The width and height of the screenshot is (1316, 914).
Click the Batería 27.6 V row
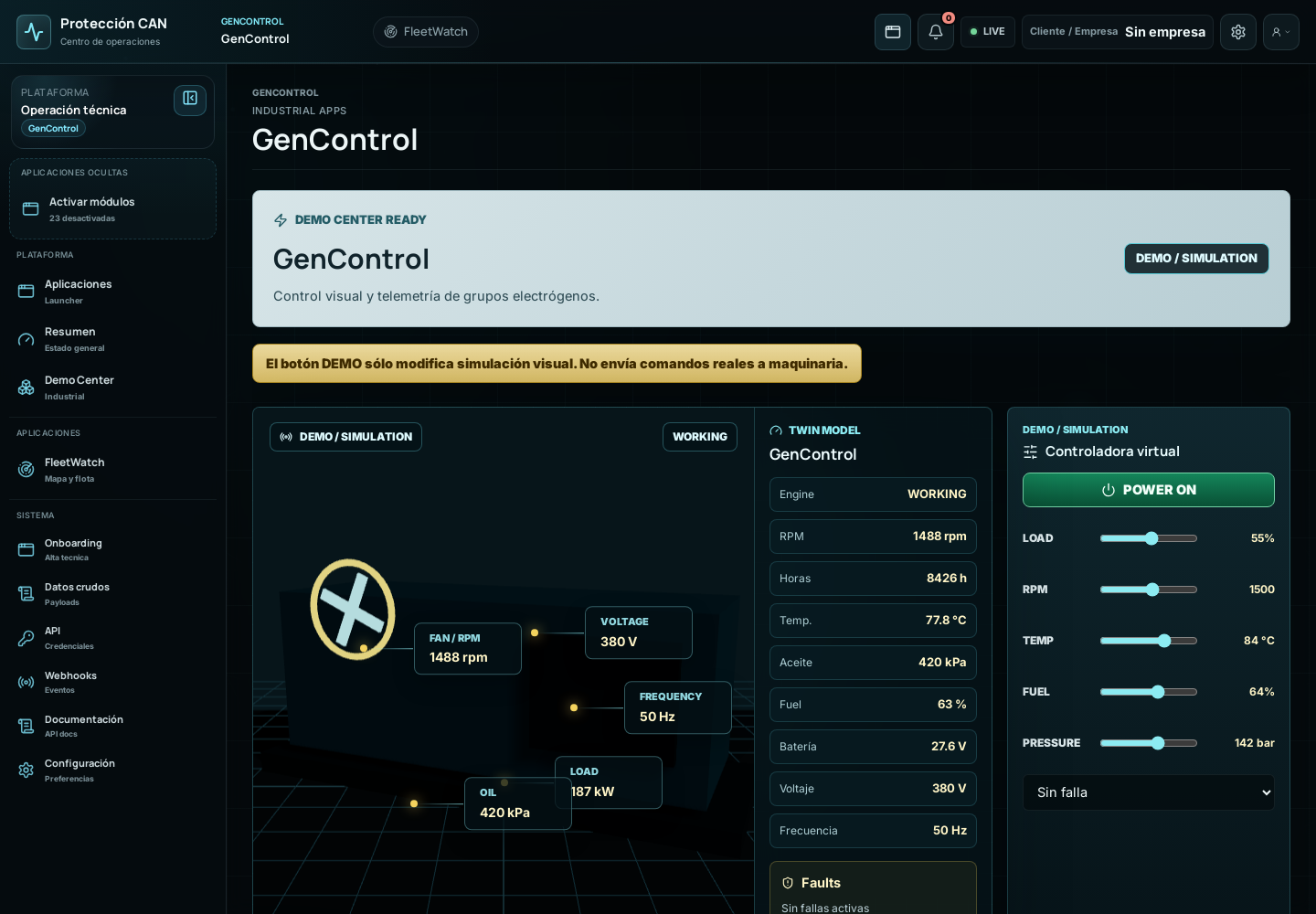873,747
